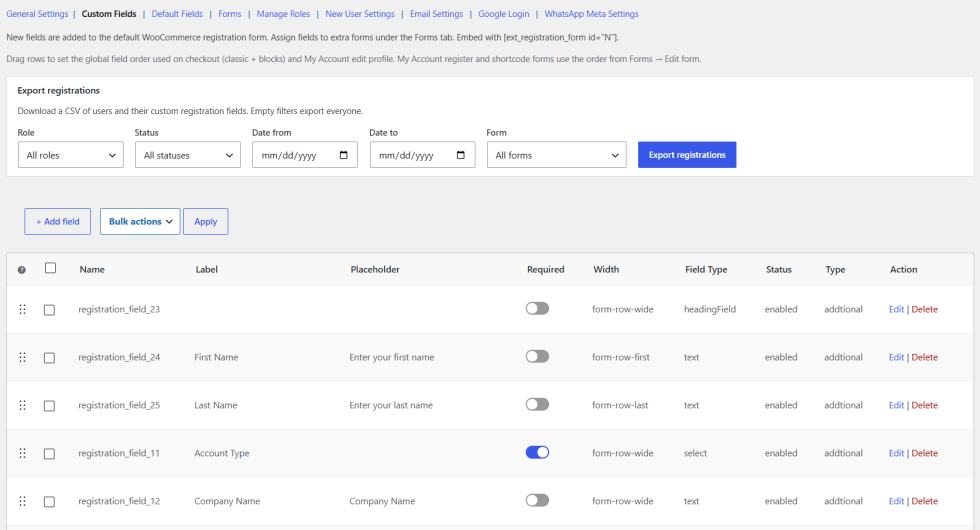Viewport: 980px width, 530px height.
Task: Click 'Enter your last name' placeholder text
Action: point(391,405)
